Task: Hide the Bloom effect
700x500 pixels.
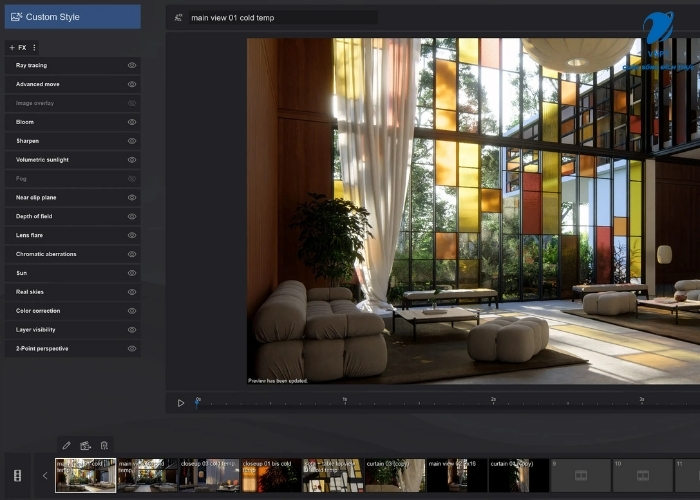Action: pyautogui.click(x=132, y=122)
